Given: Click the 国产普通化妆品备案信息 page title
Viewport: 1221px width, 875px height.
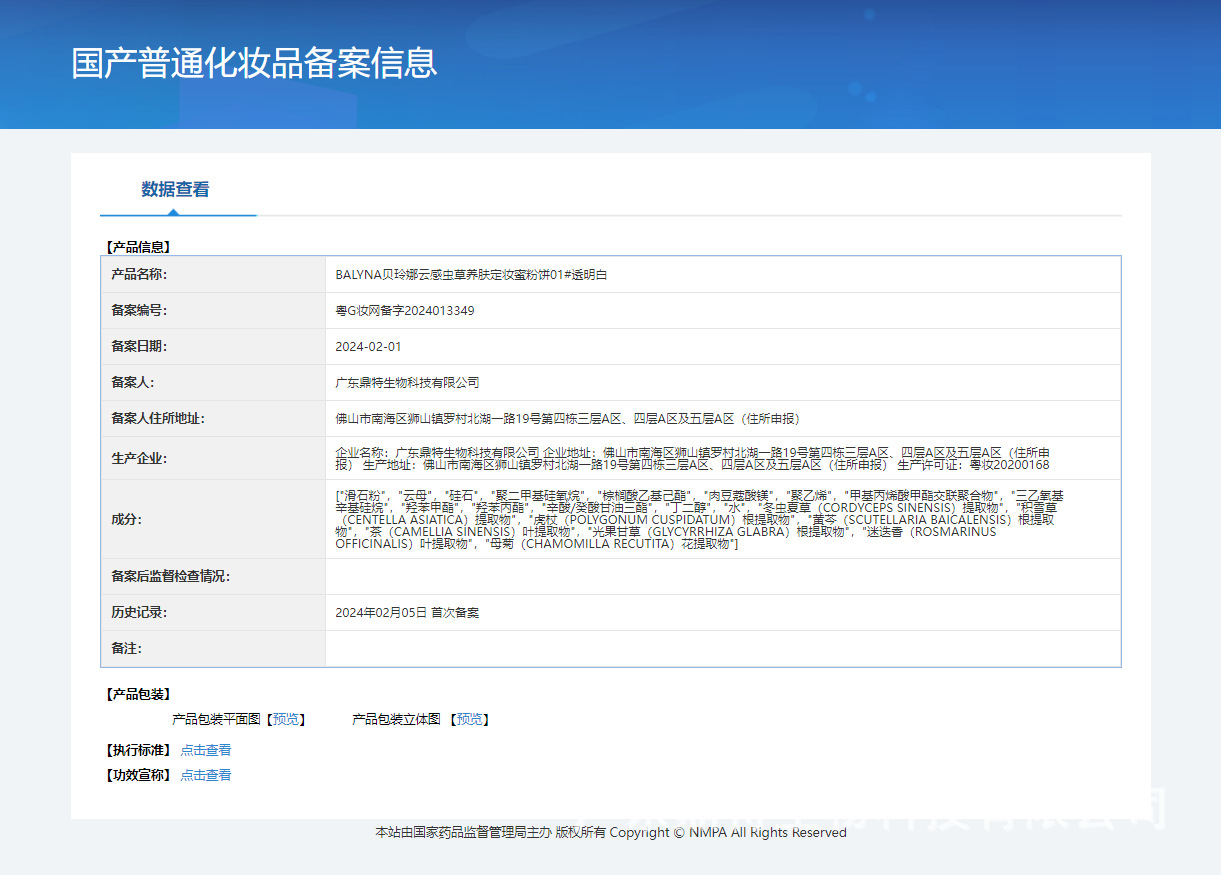Looking at the screenshot, I should (x=254, y=63).
